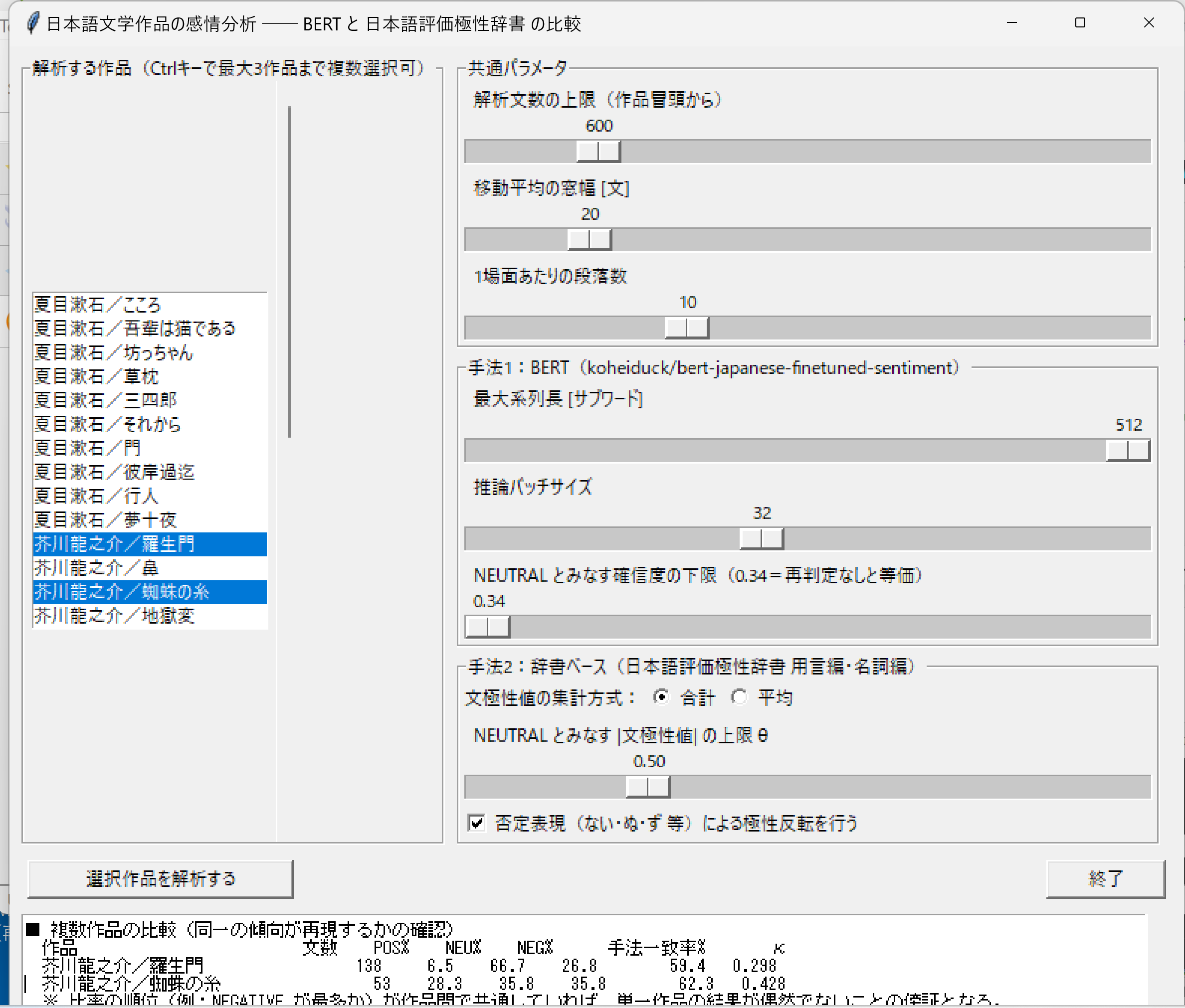Adjust the 解析文数の上限 slider handle at 600

tap(598, 152)
